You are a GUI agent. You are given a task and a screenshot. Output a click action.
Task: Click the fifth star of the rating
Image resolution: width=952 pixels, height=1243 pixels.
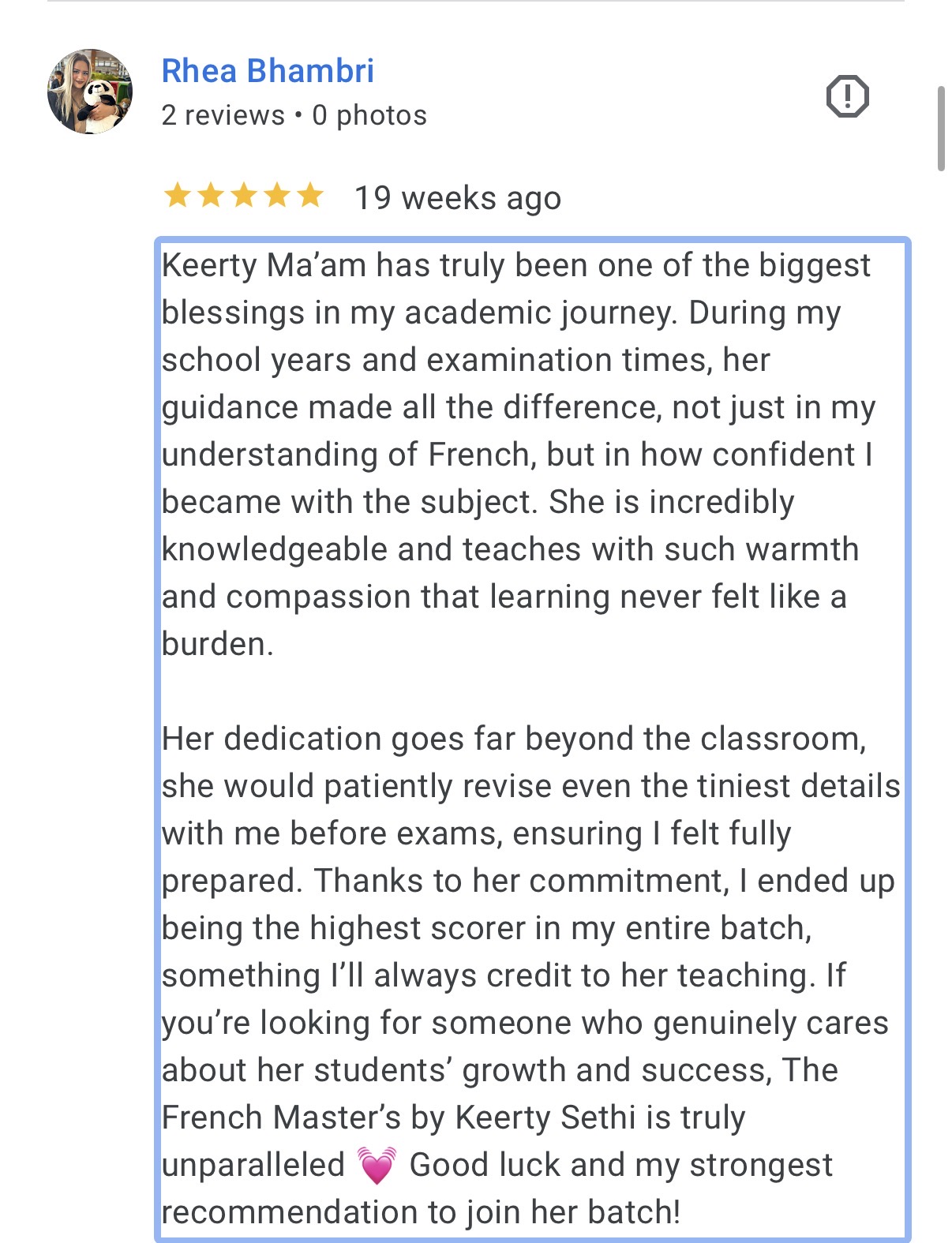coord(310,195)
